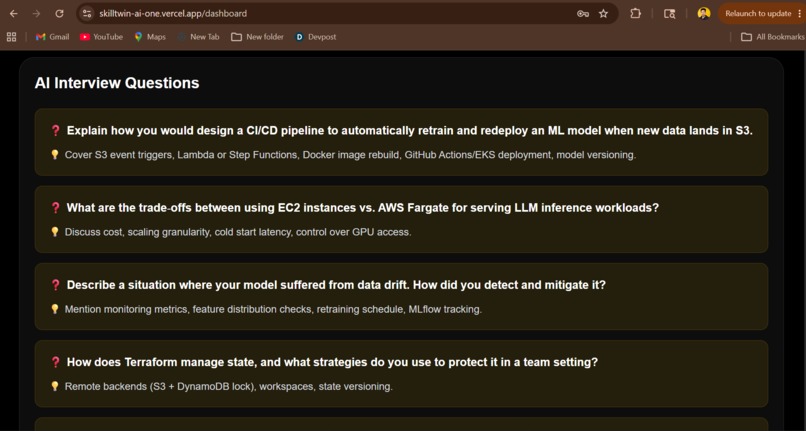Open the profile avatar menu
This screenshot has height=431, width=806.
704,13
